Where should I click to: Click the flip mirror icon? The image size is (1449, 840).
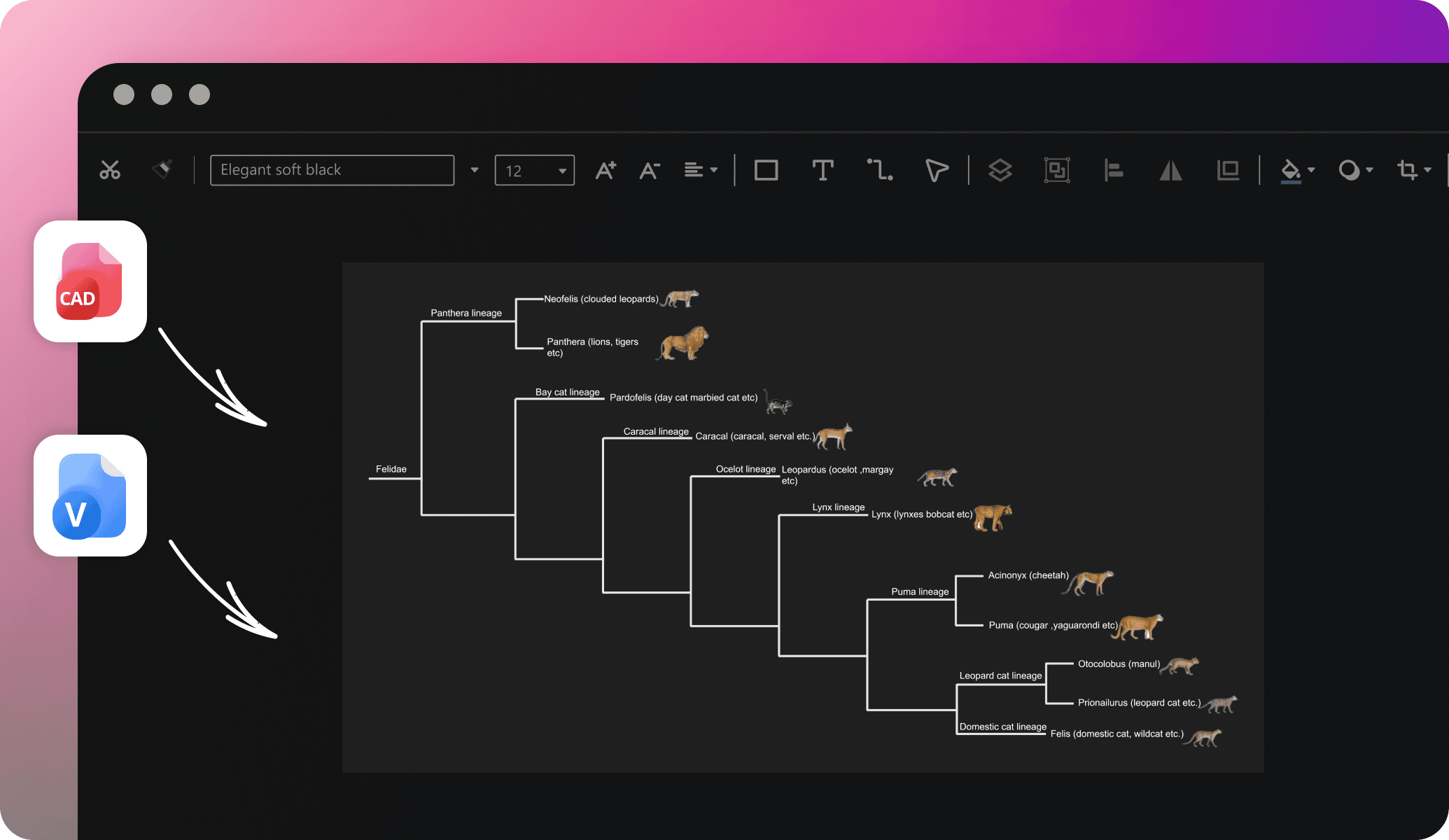tap(1170, 170)
